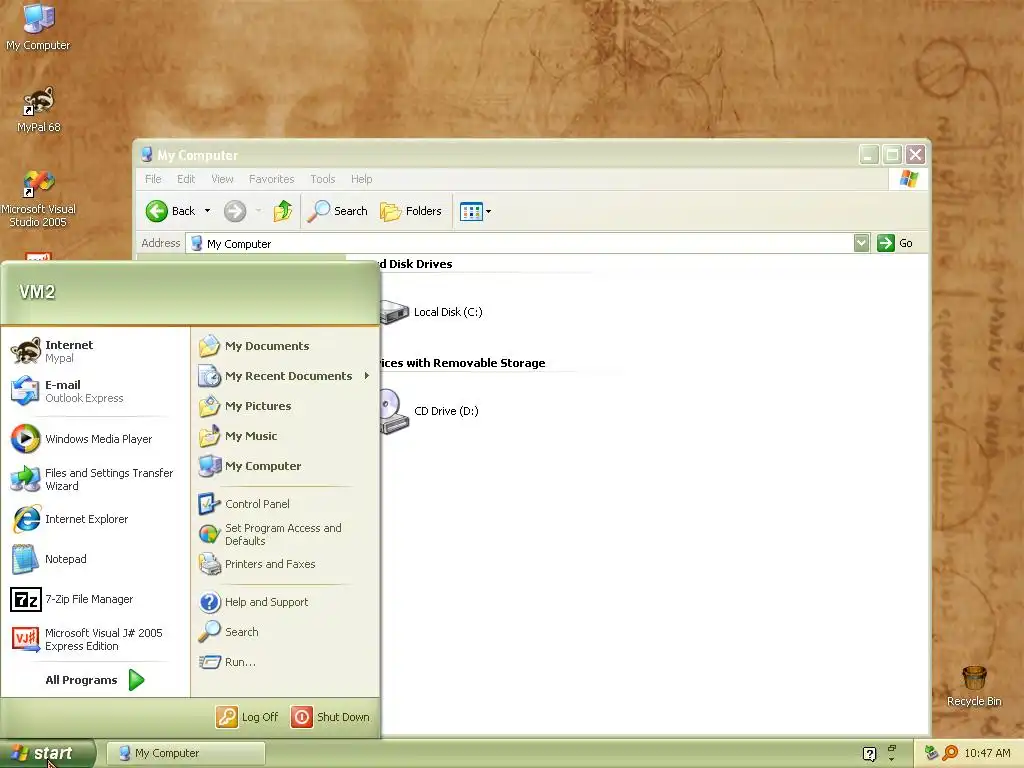Select the Recycle Bin desktop icon
Screen dimensions: 1024x768
974,686
